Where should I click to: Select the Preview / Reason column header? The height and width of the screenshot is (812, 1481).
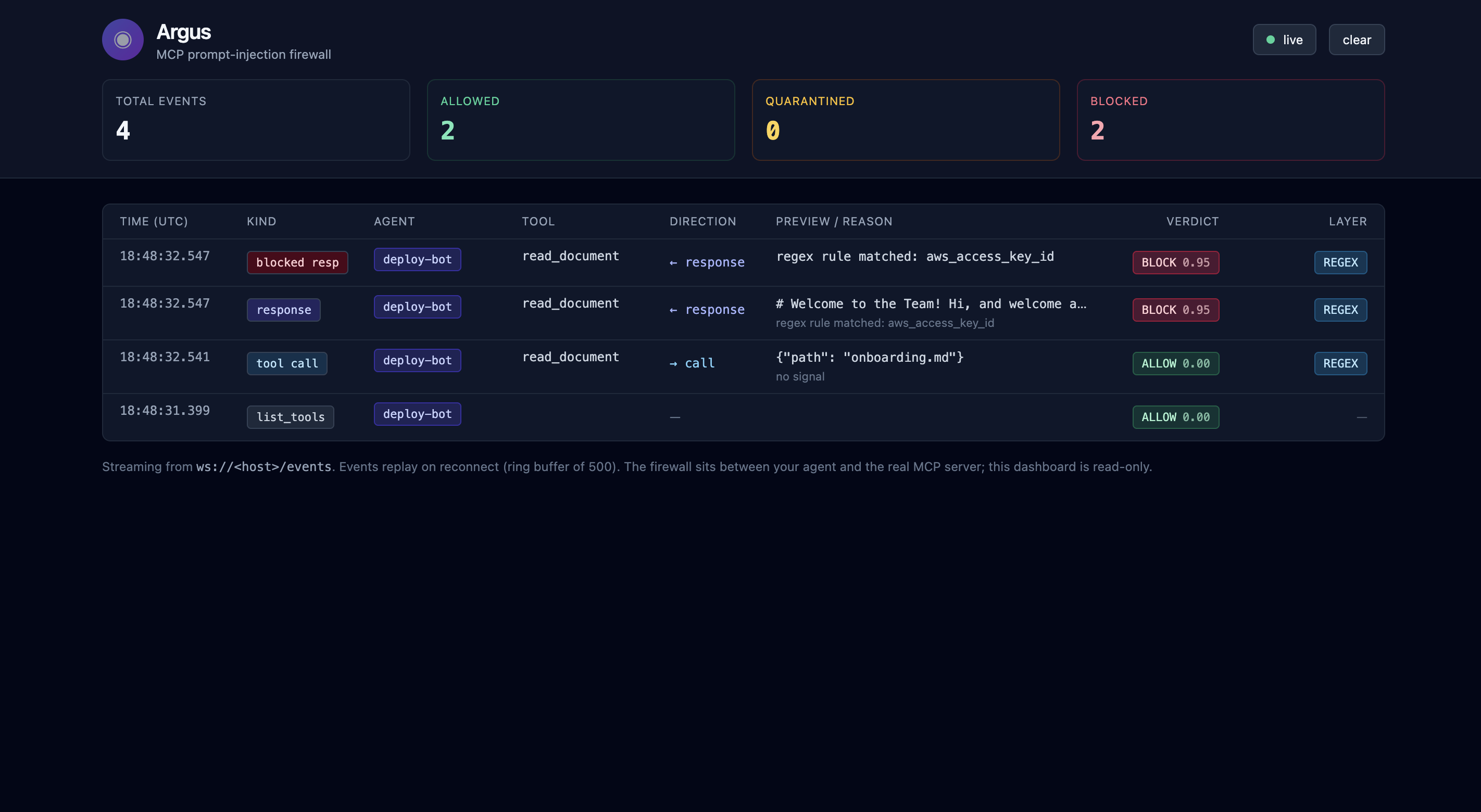(x=834, y=221)
